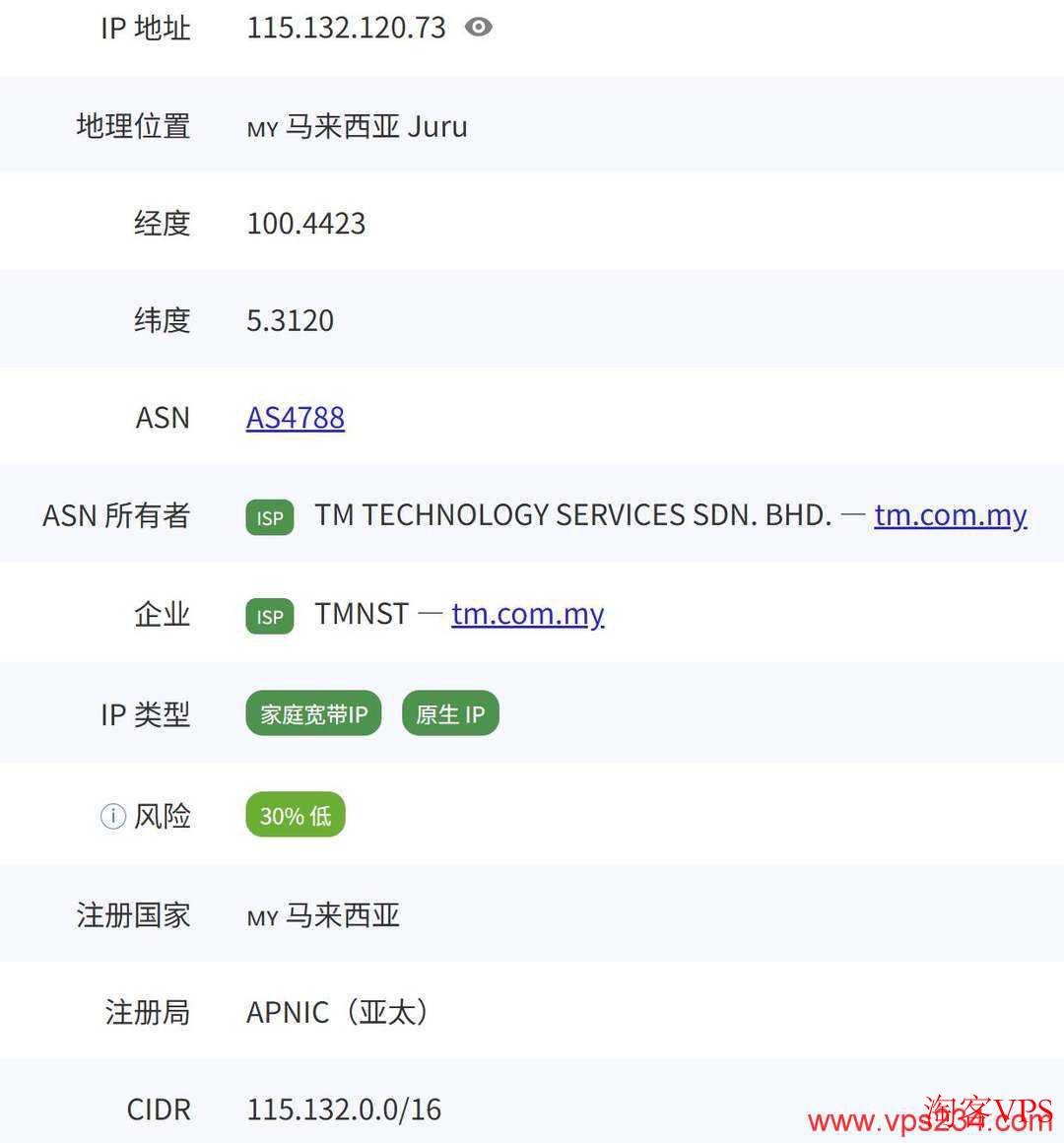The width and height of the screenshot is (1064, 1143).
Task: Click the green 30% 低 risk badge
Action: (295, 815)
